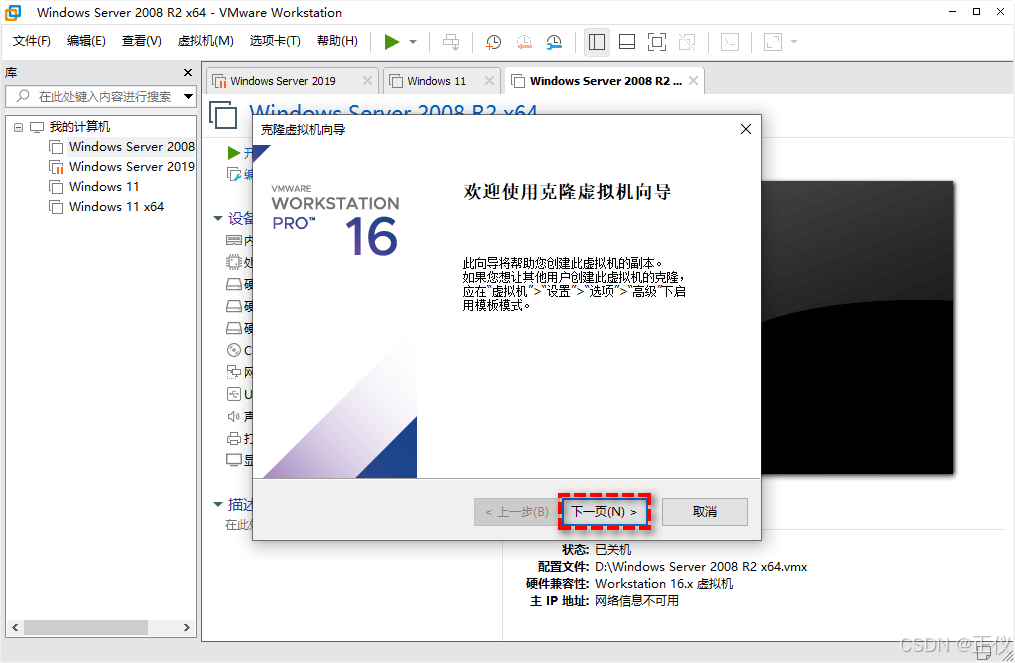This screenshot has height=663, width=1015.
Task: Click the Unity mode toolbar icon
Action: point(687,42)
